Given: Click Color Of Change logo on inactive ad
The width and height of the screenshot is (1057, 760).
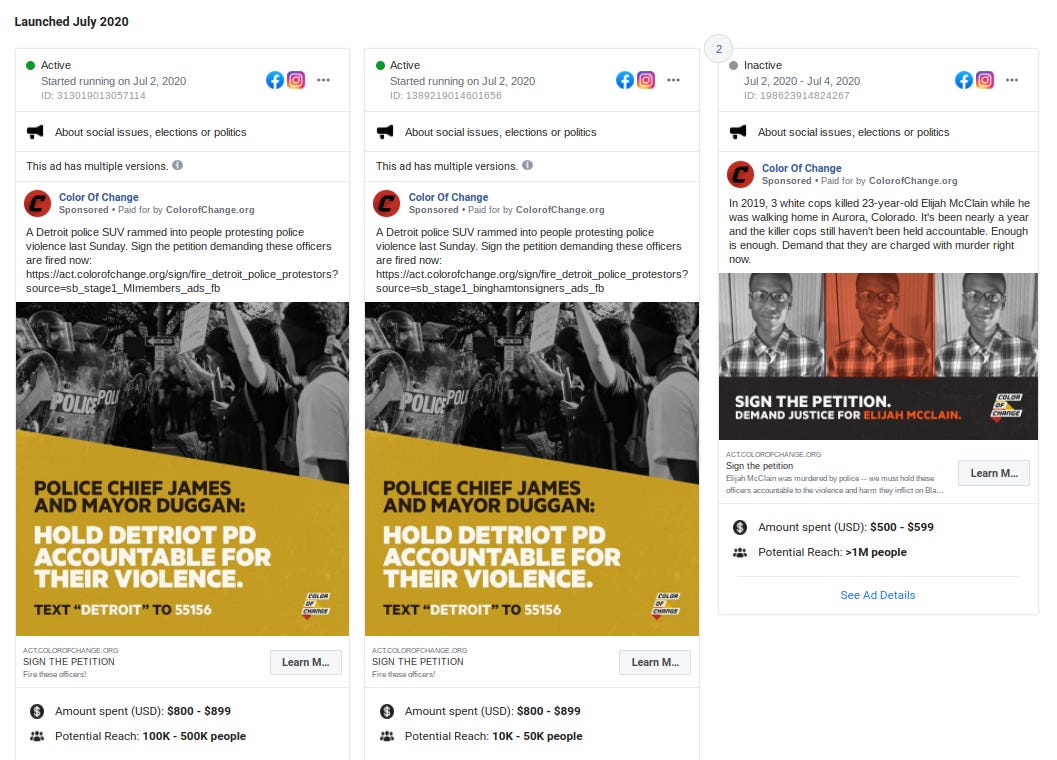Looking at the screenshot, I should 740,174.
